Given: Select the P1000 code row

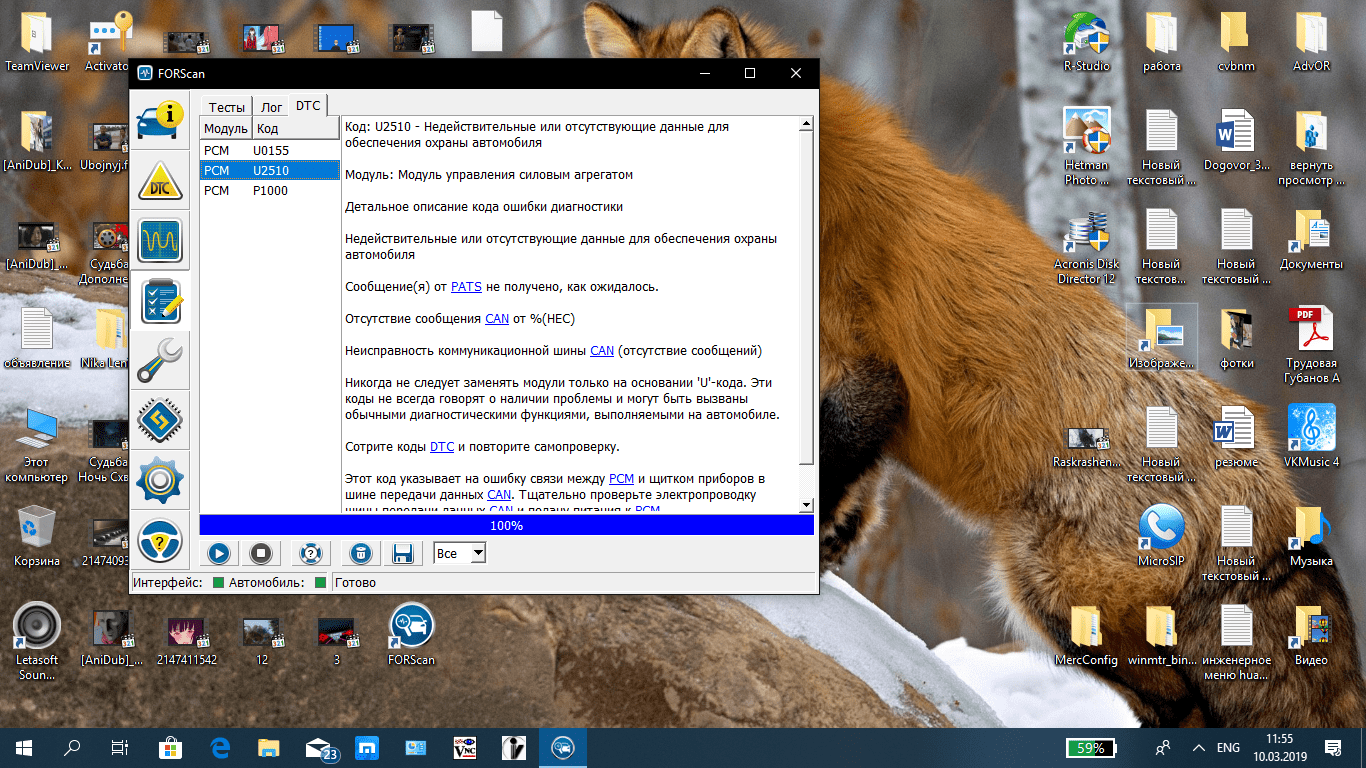Looking at the screenshot, I should [x=270, y=190].
